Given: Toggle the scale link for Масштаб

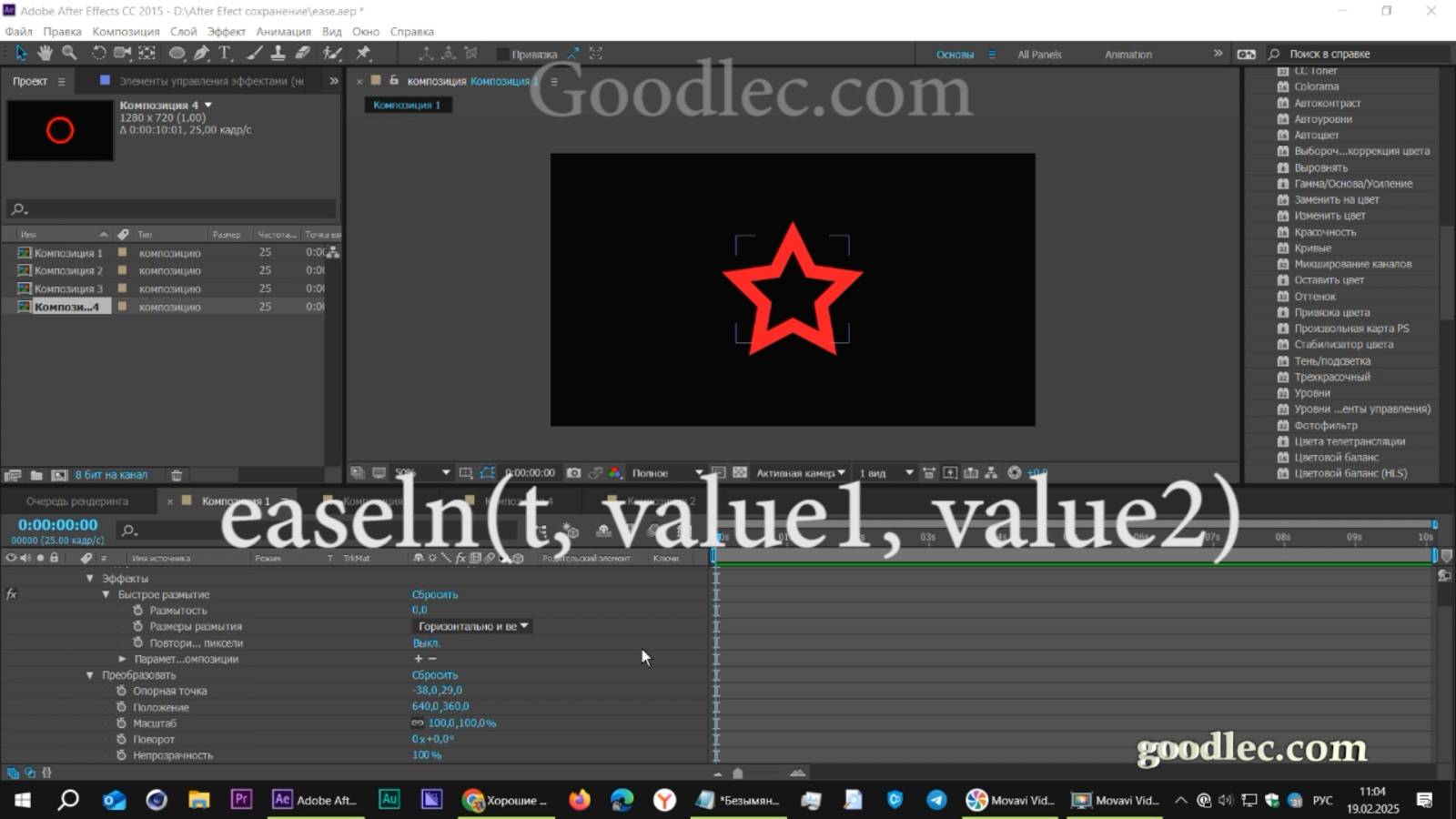Looking at the screenshot, I should click(x=419, y=723).
